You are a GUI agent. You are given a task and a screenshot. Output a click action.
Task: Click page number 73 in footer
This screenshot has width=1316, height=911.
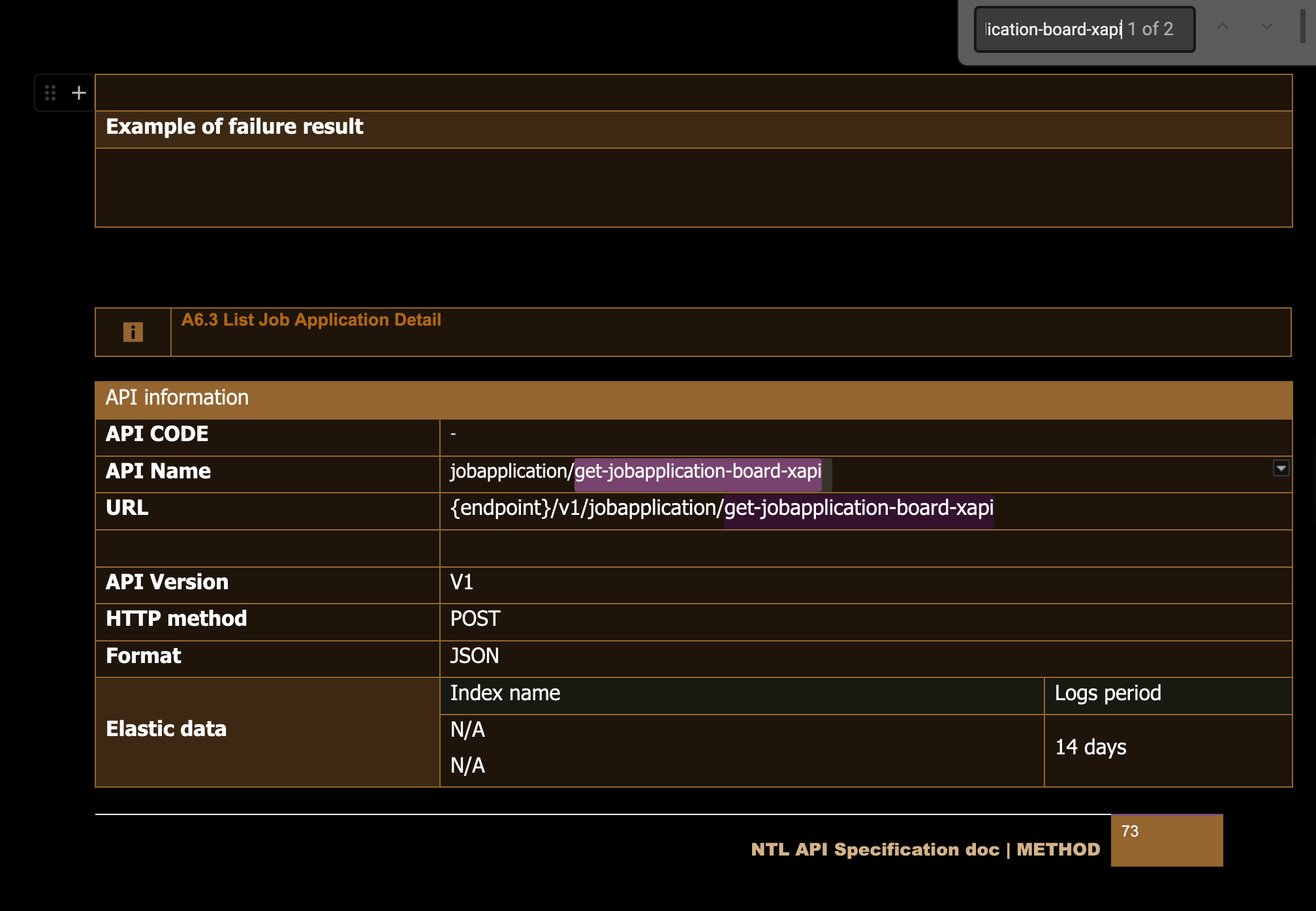(x=1130, y=831)
